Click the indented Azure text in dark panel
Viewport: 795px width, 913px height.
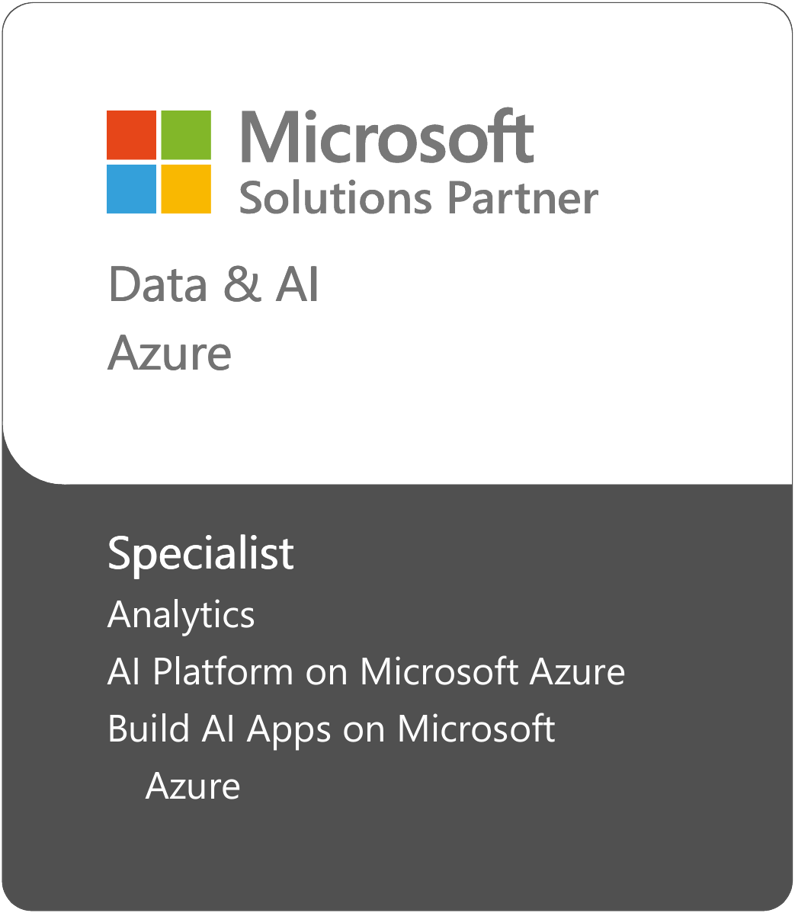tap(193, 786)
